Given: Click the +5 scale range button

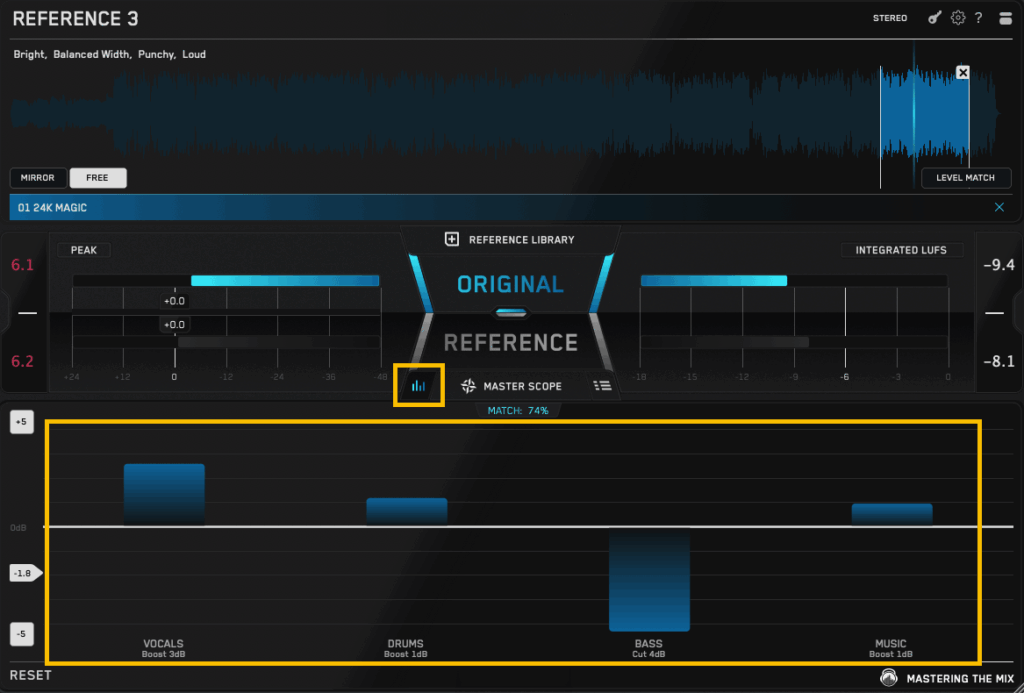Looking at the screenshot, I should pos(22,421).
